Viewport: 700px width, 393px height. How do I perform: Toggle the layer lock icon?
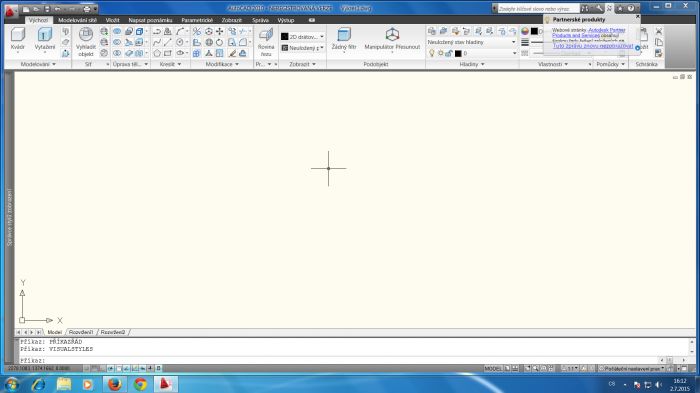tap(449, 53)
